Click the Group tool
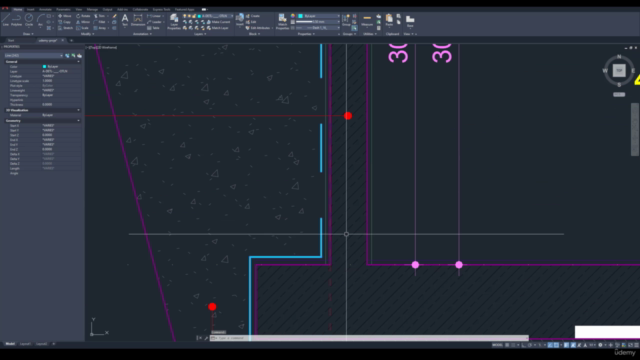 pos(346,20)
